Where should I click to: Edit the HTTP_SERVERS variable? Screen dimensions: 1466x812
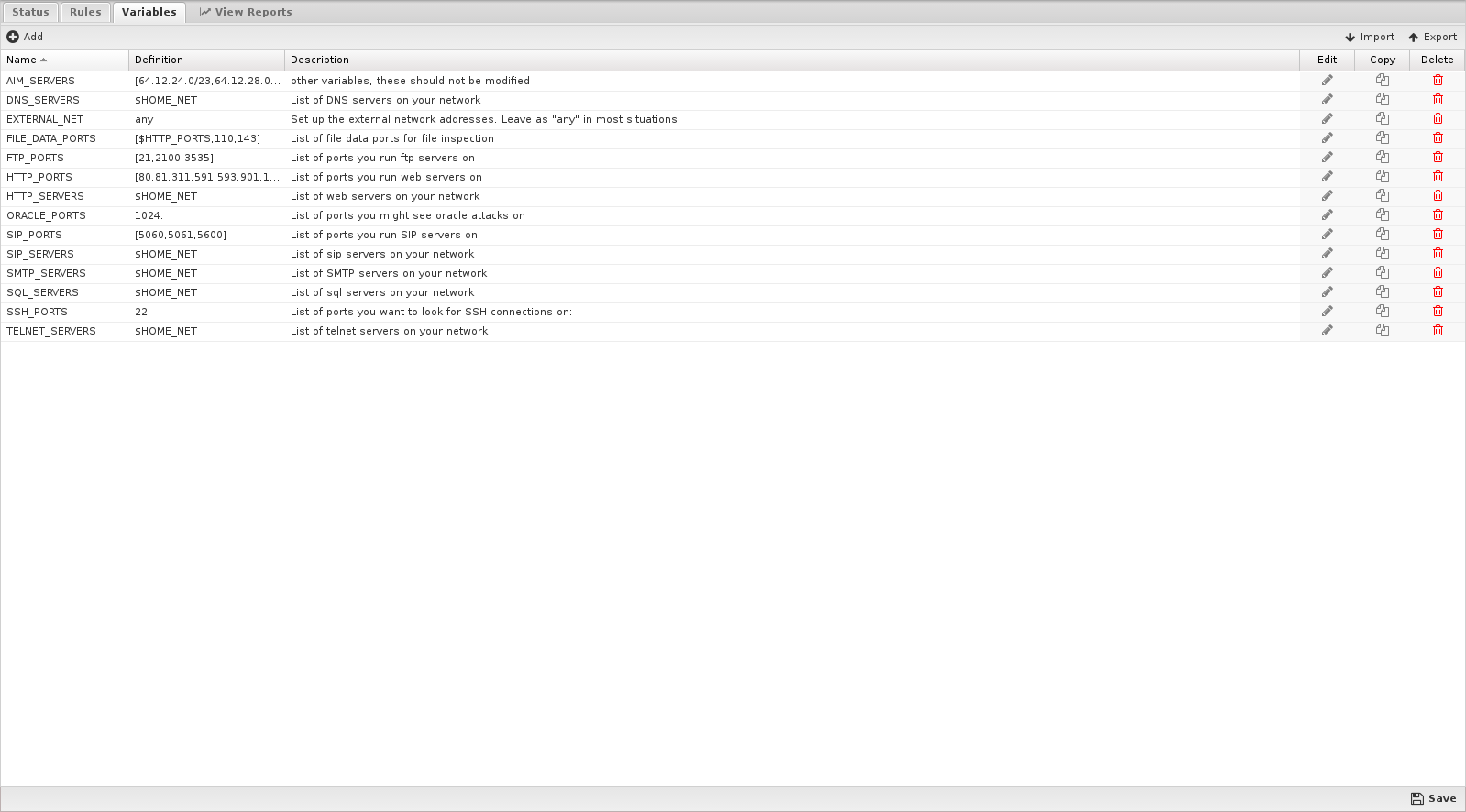(1327, 196)
